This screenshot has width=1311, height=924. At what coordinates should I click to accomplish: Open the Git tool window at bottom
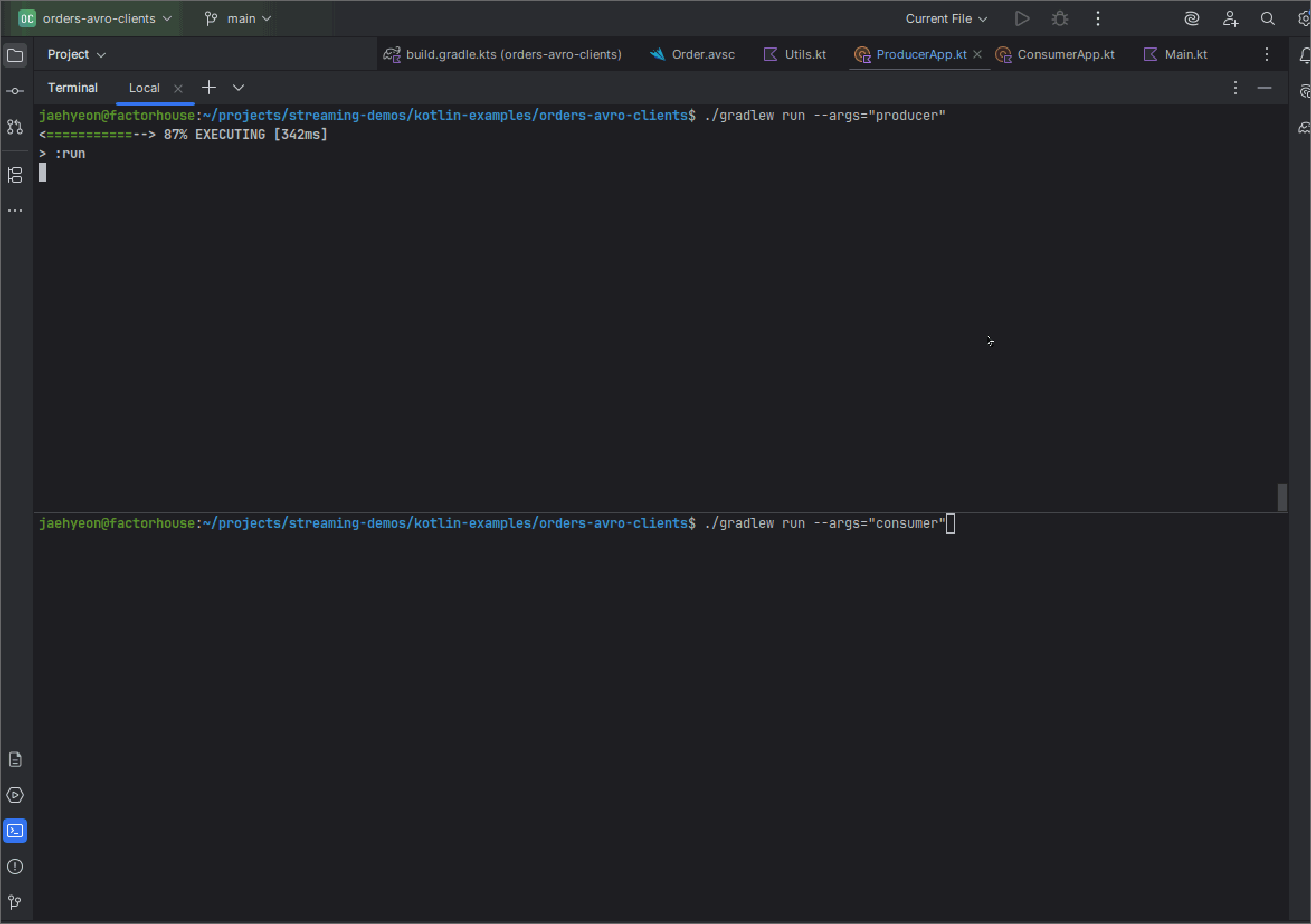click(x=16, y=902)
